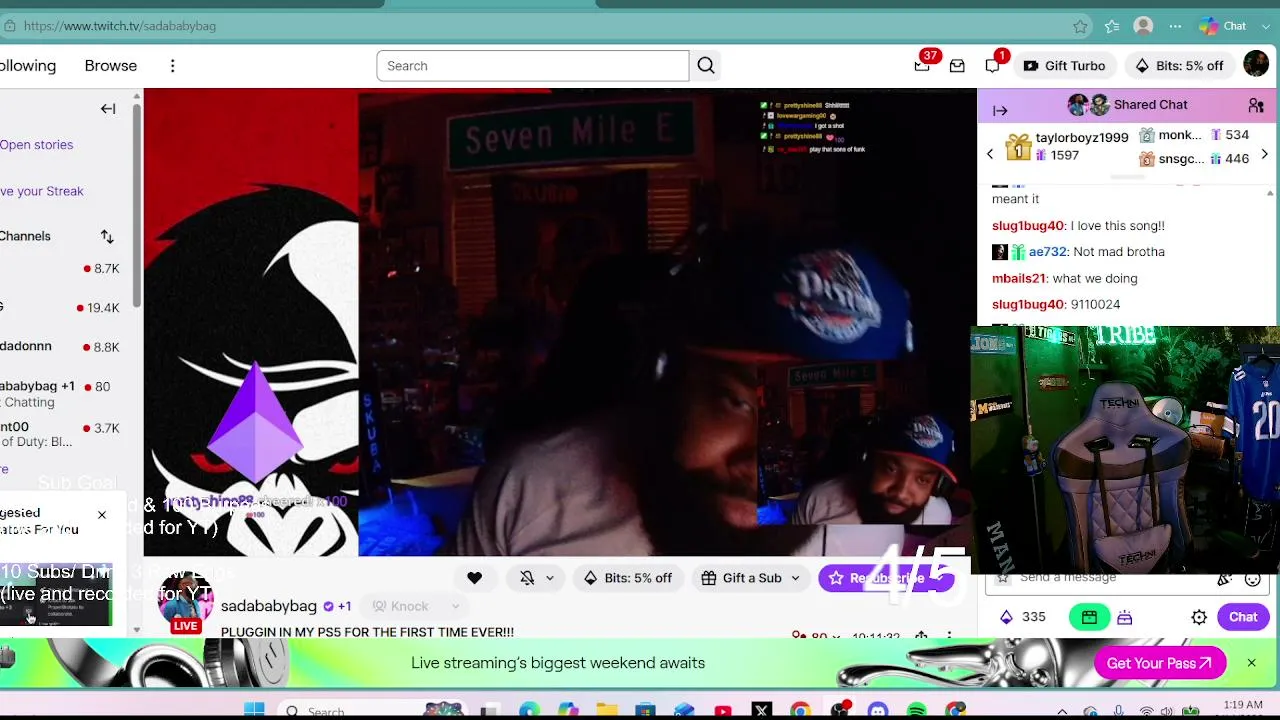
Task: Click the twitch.tv address bar URL
Action: point(119,26)
